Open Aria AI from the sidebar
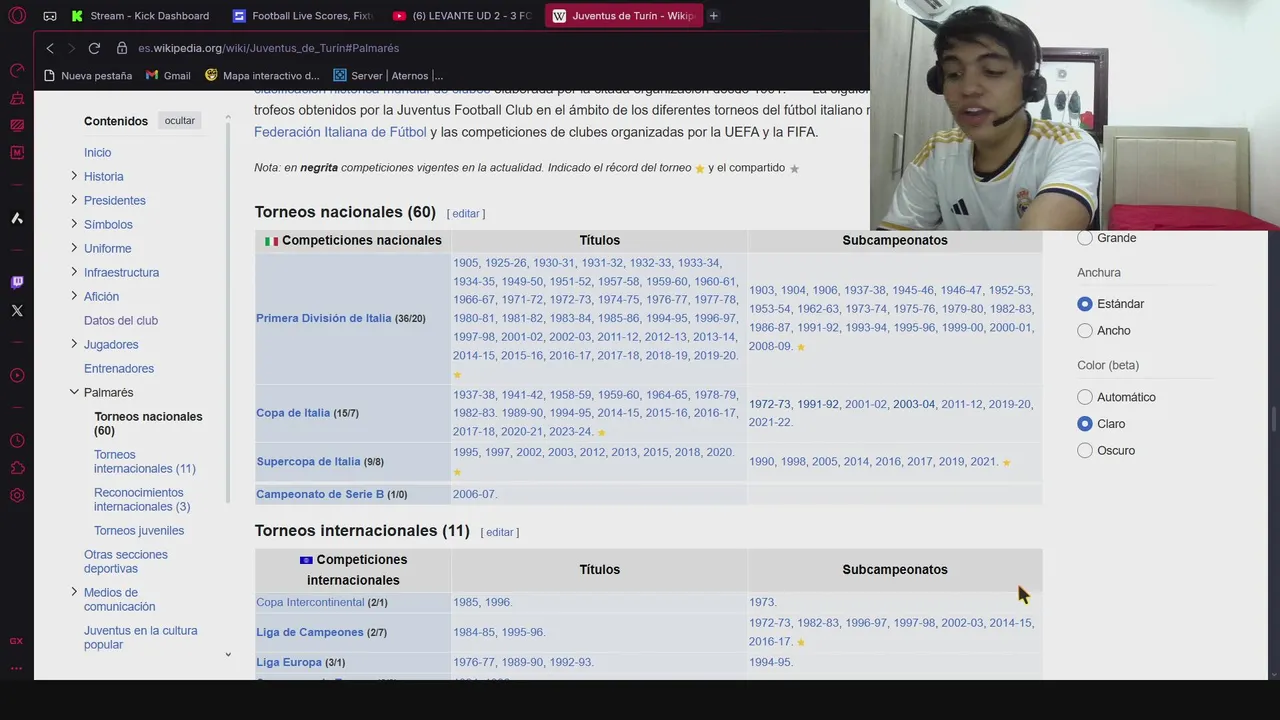 pos(17,218)
